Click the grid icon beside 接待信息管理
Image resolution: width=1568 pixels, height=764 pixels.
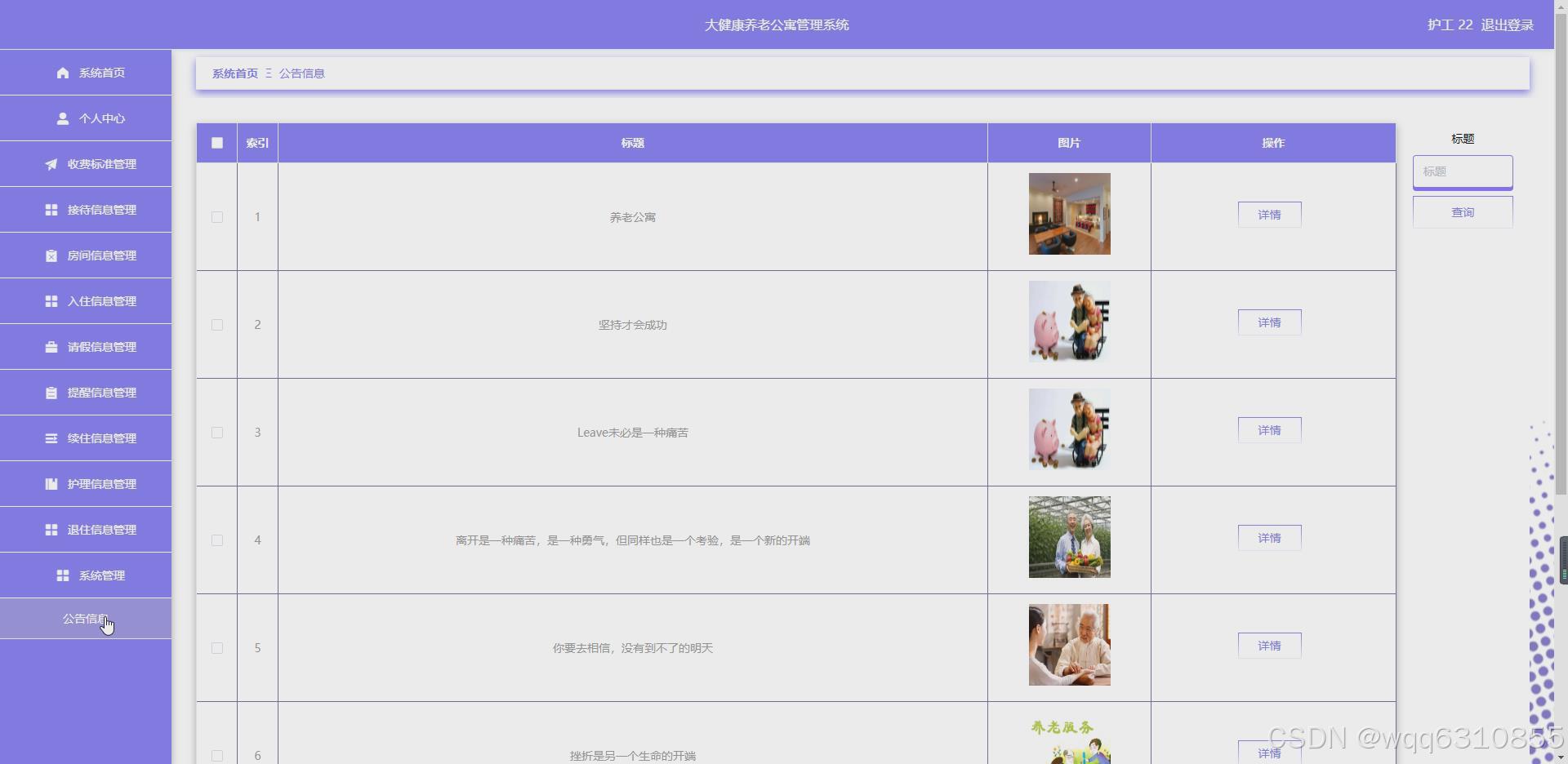51,210
